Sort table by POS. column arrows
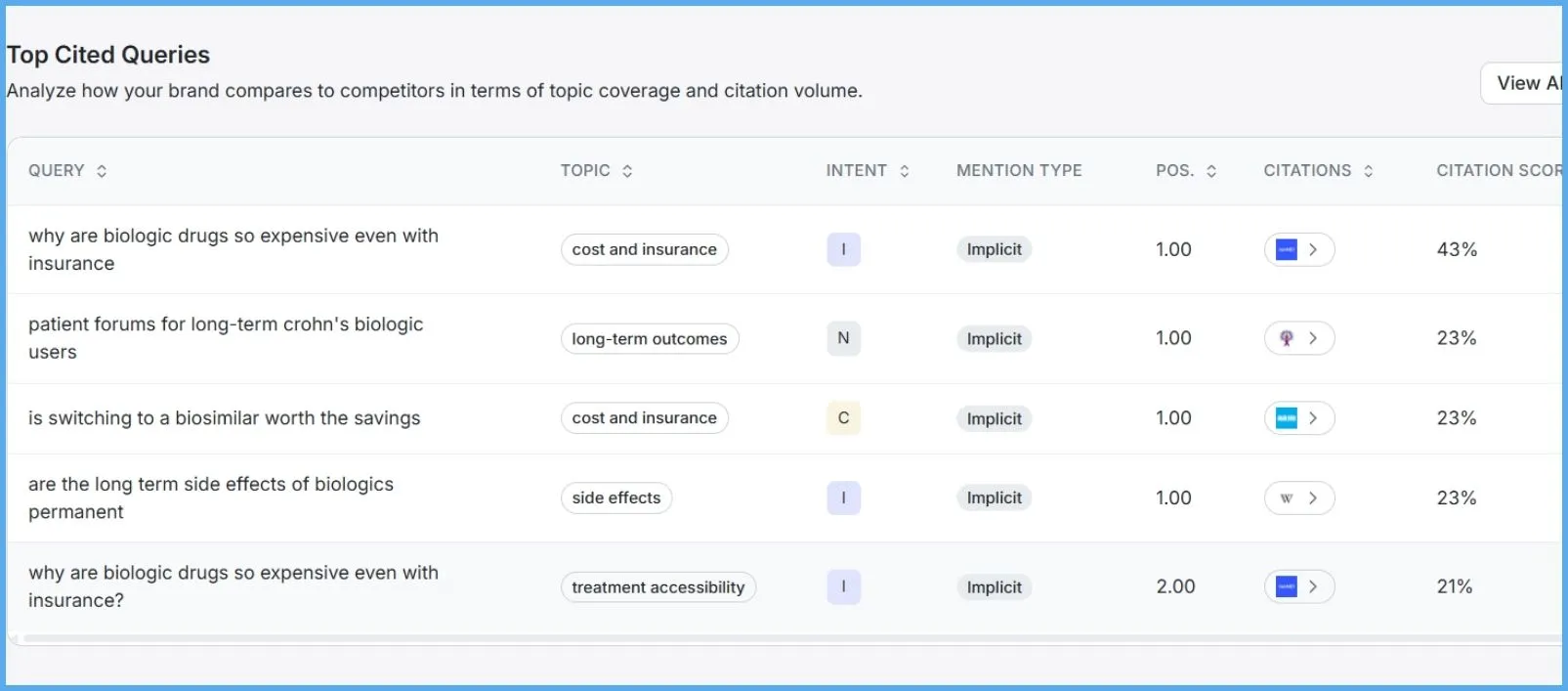 pyautogui.click(x=1211, y=171)
